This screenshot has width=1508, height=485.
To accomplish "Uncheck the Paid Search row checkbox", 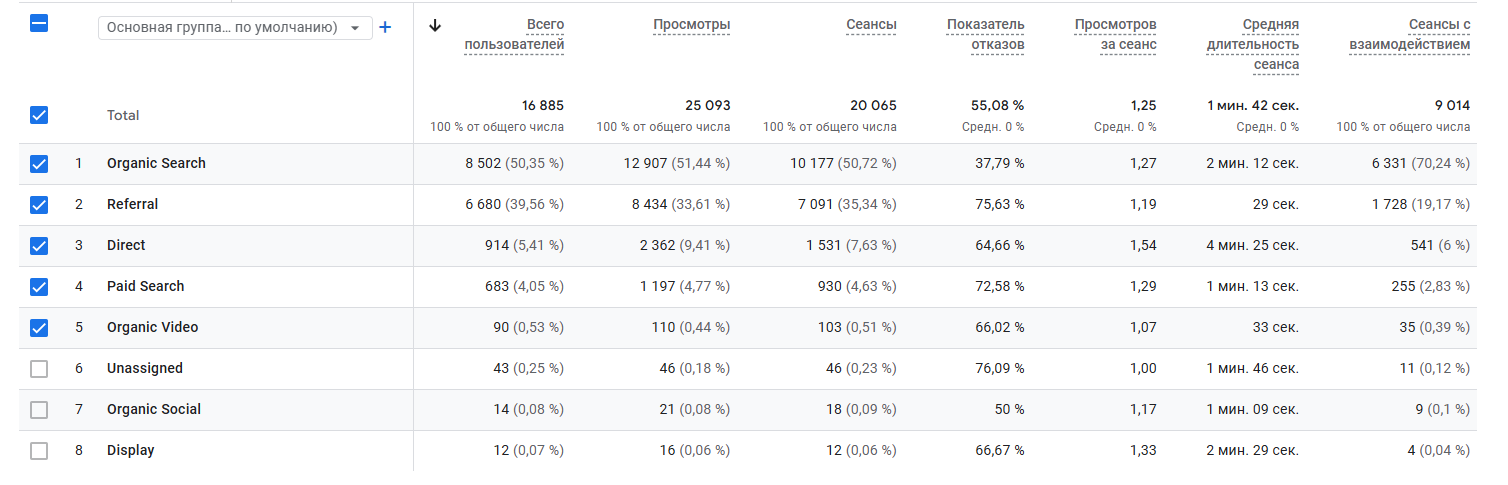I will click(39, 287).
